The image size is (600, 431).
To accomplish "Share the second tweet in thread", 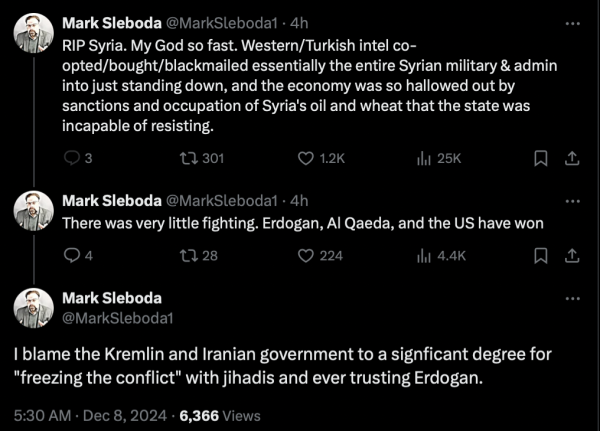I will [572, 255].
